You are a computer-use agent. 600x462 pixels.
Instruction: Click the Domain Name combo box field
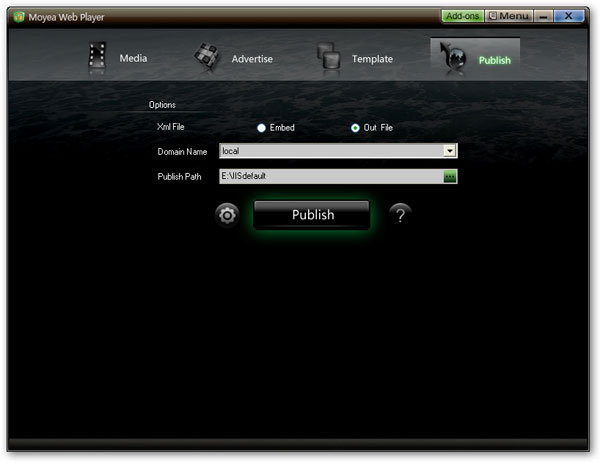[x=338, y=151]
